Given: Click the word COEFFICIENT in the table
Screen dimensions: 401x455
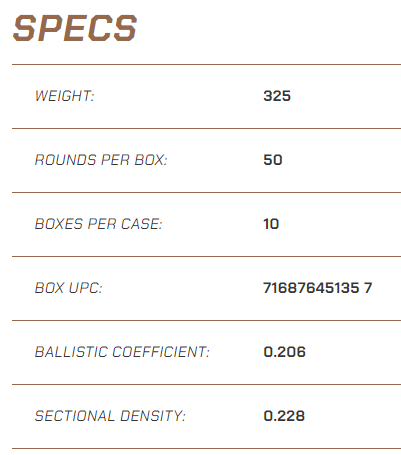Looking at the screenshot, I should pos(161,352).
